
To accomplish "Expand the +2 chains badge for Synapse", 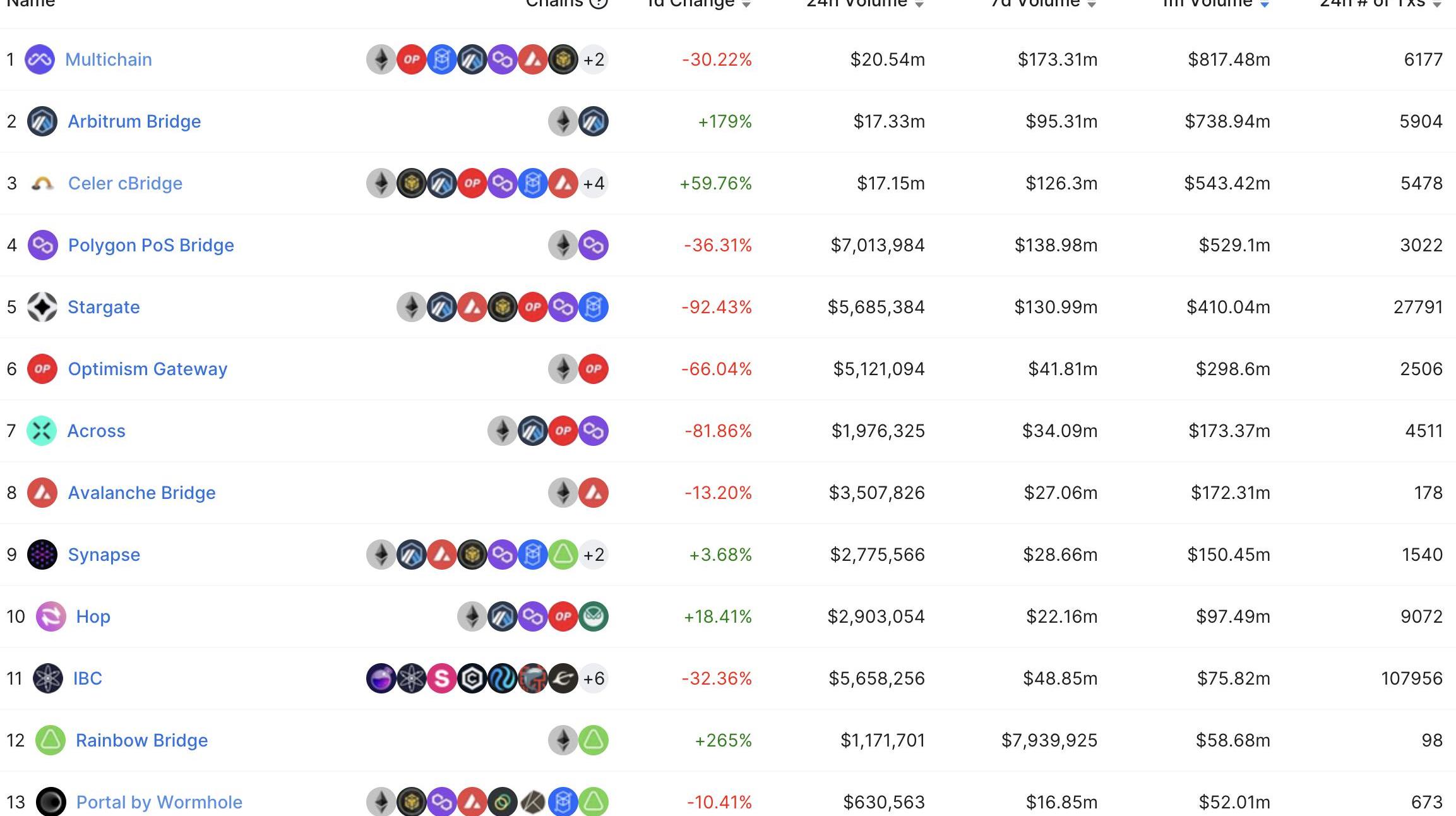I will tap(594, 555).
